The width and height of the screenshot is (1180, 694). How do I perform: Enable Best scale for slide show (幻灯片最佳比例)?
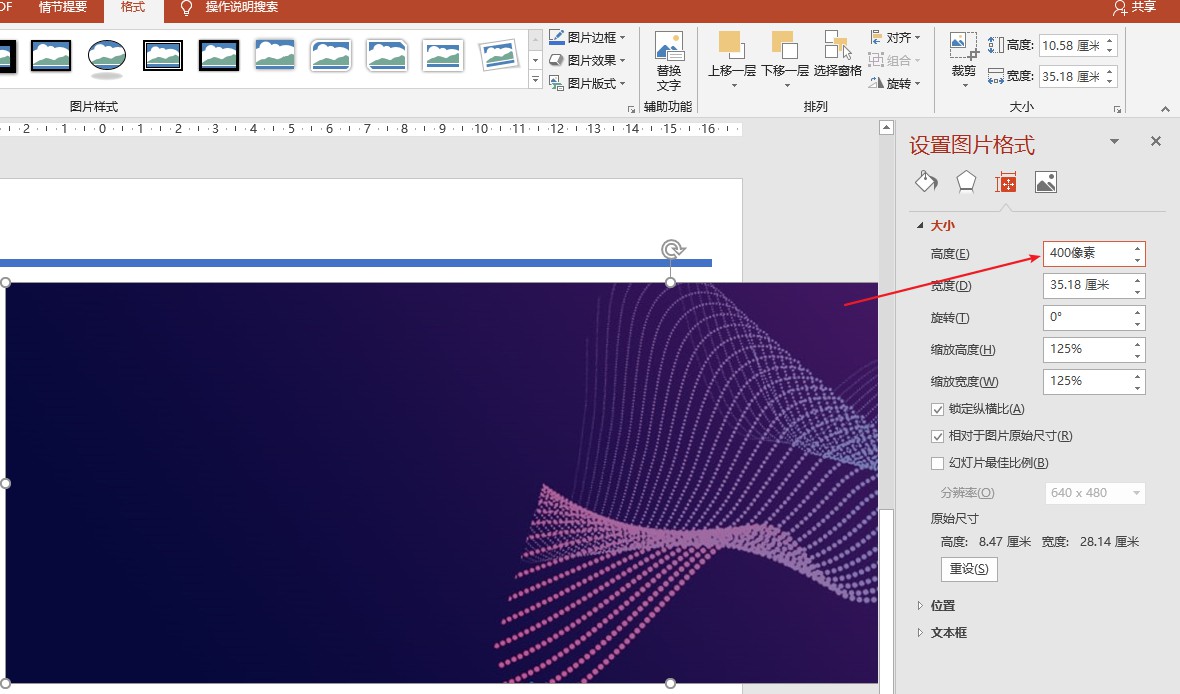(x=937, y=463)
